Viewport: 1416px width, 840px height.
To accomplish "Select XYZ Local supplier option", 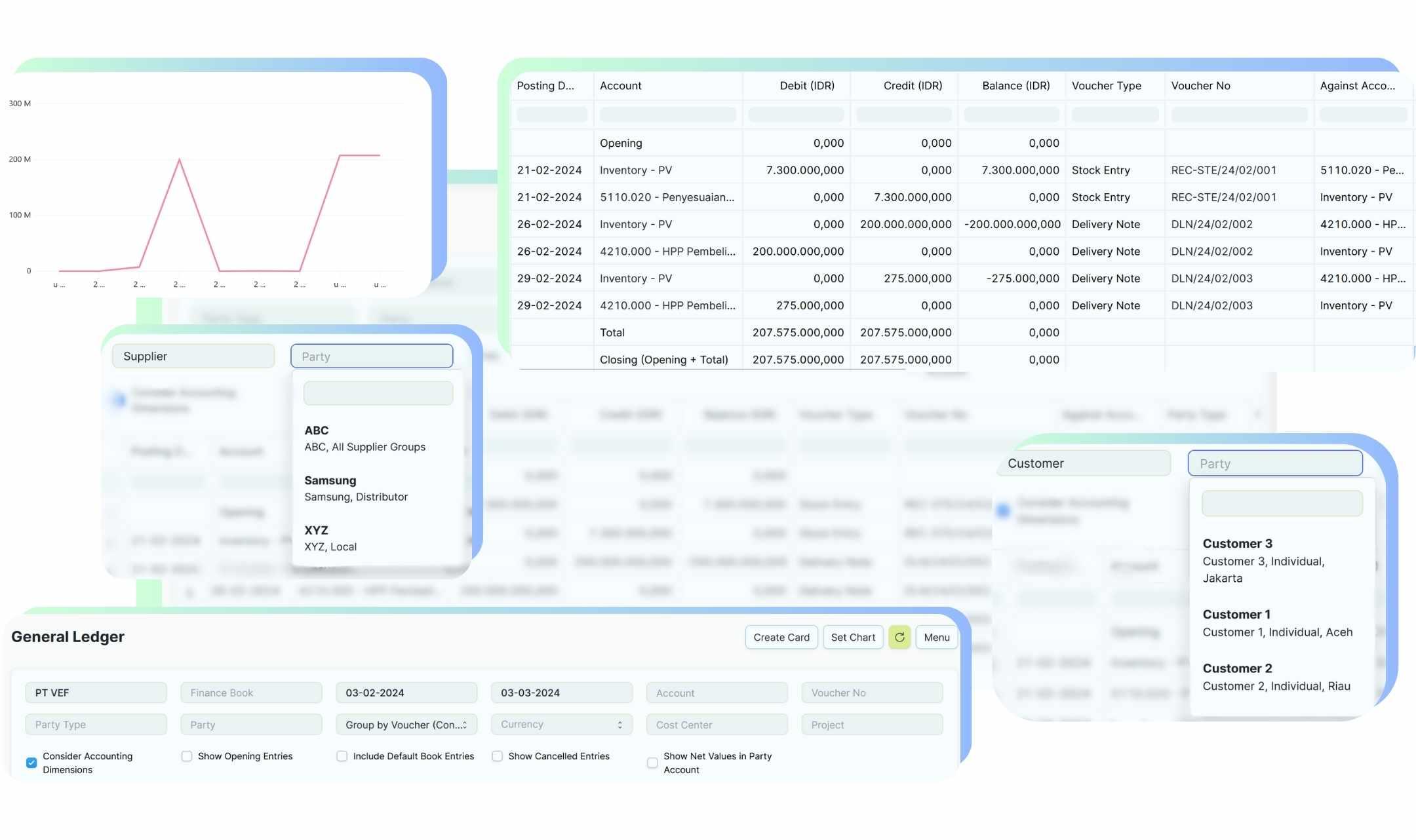I will 330,538.
